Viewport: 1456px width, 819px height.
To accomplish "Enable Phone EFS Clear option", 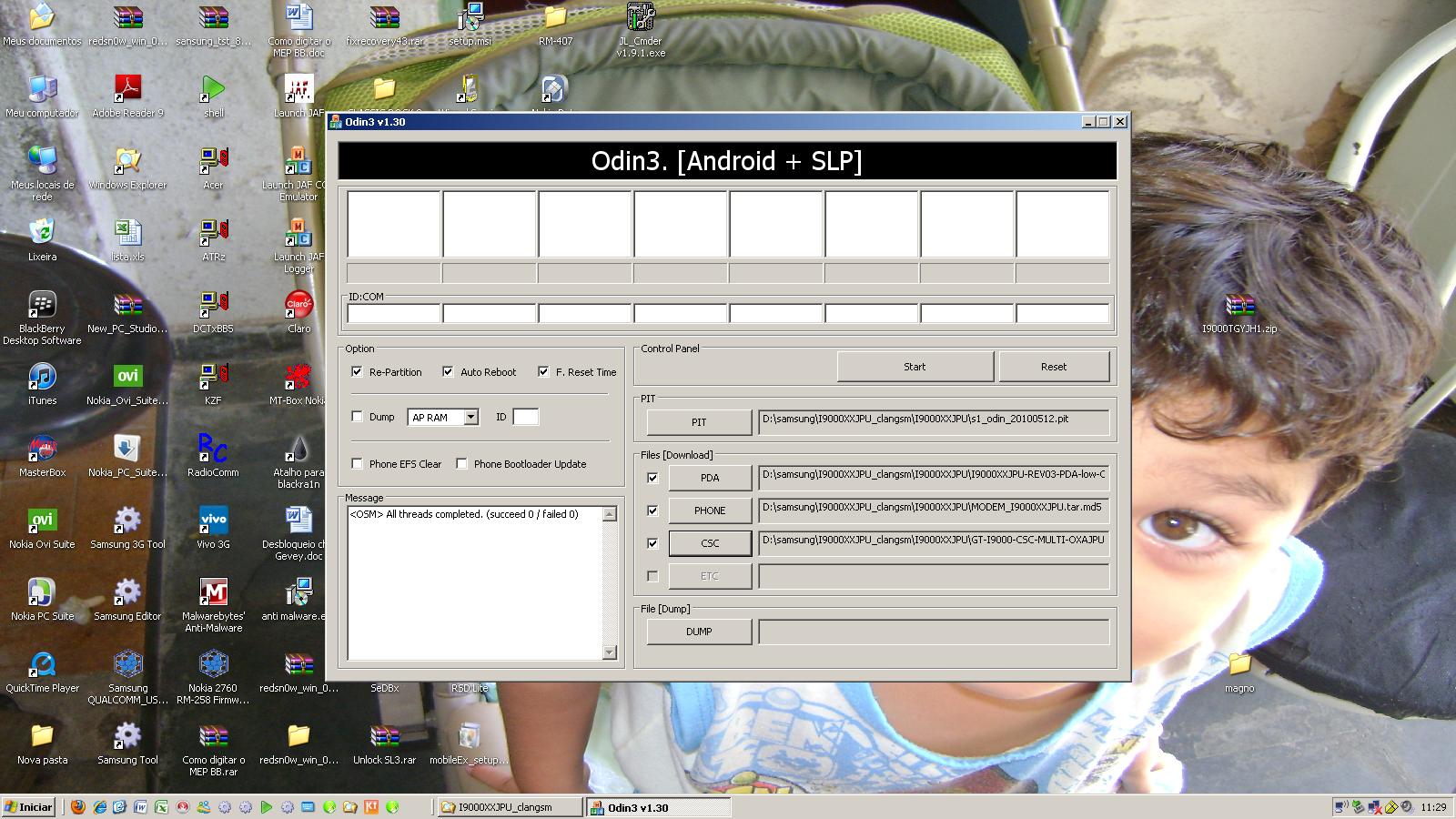I will [x=357, y=463].
